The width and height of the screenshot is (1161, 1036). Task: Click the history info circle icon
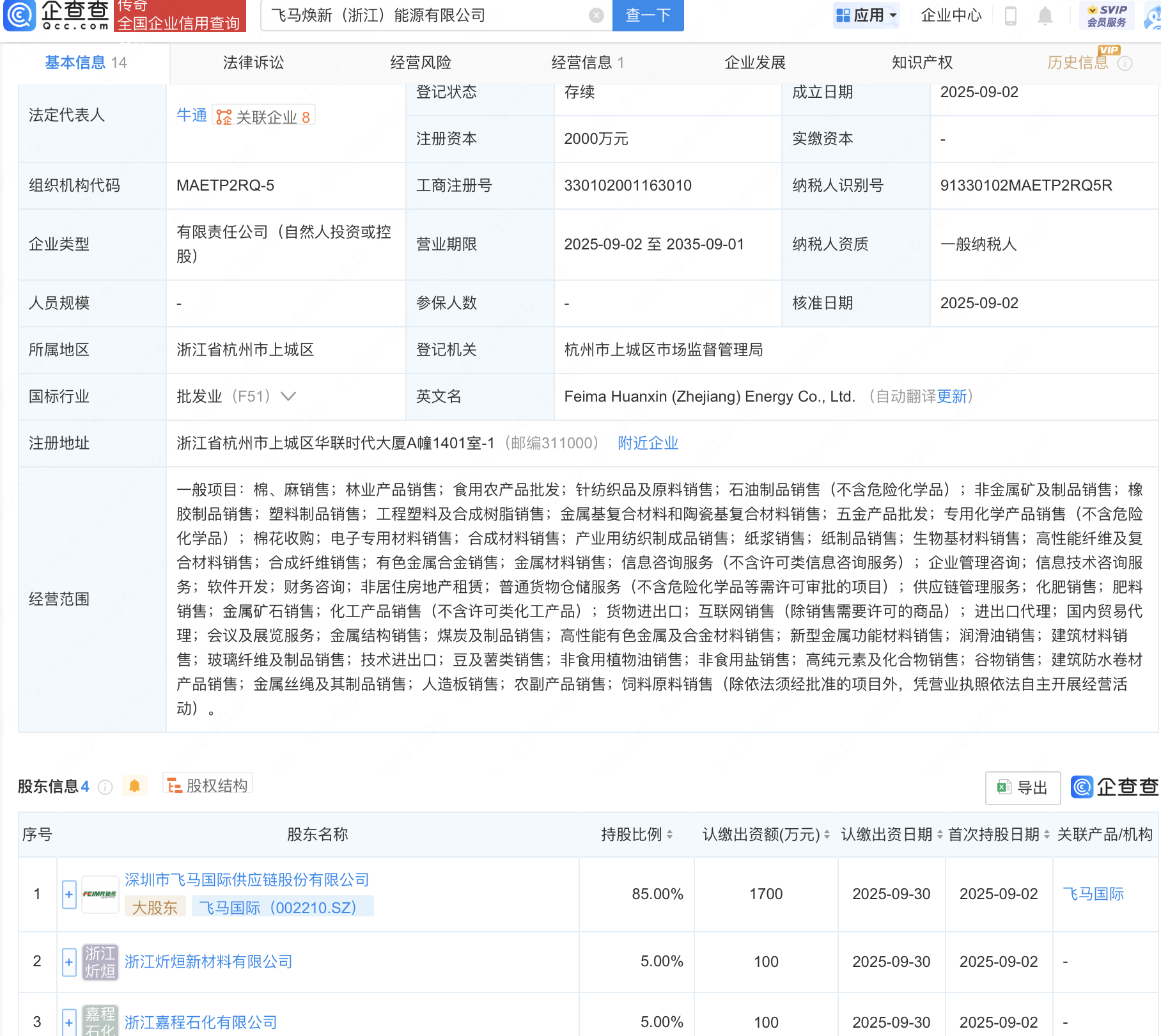click(1125, 63)
